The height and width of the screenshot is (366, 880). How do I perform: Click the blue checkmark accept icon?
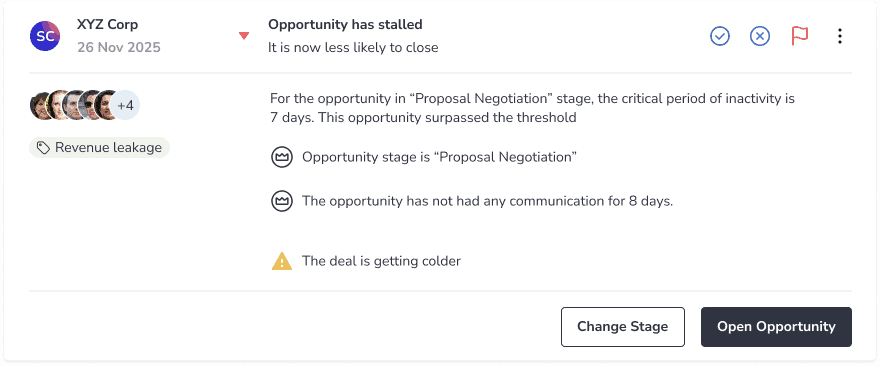point(719,36)
